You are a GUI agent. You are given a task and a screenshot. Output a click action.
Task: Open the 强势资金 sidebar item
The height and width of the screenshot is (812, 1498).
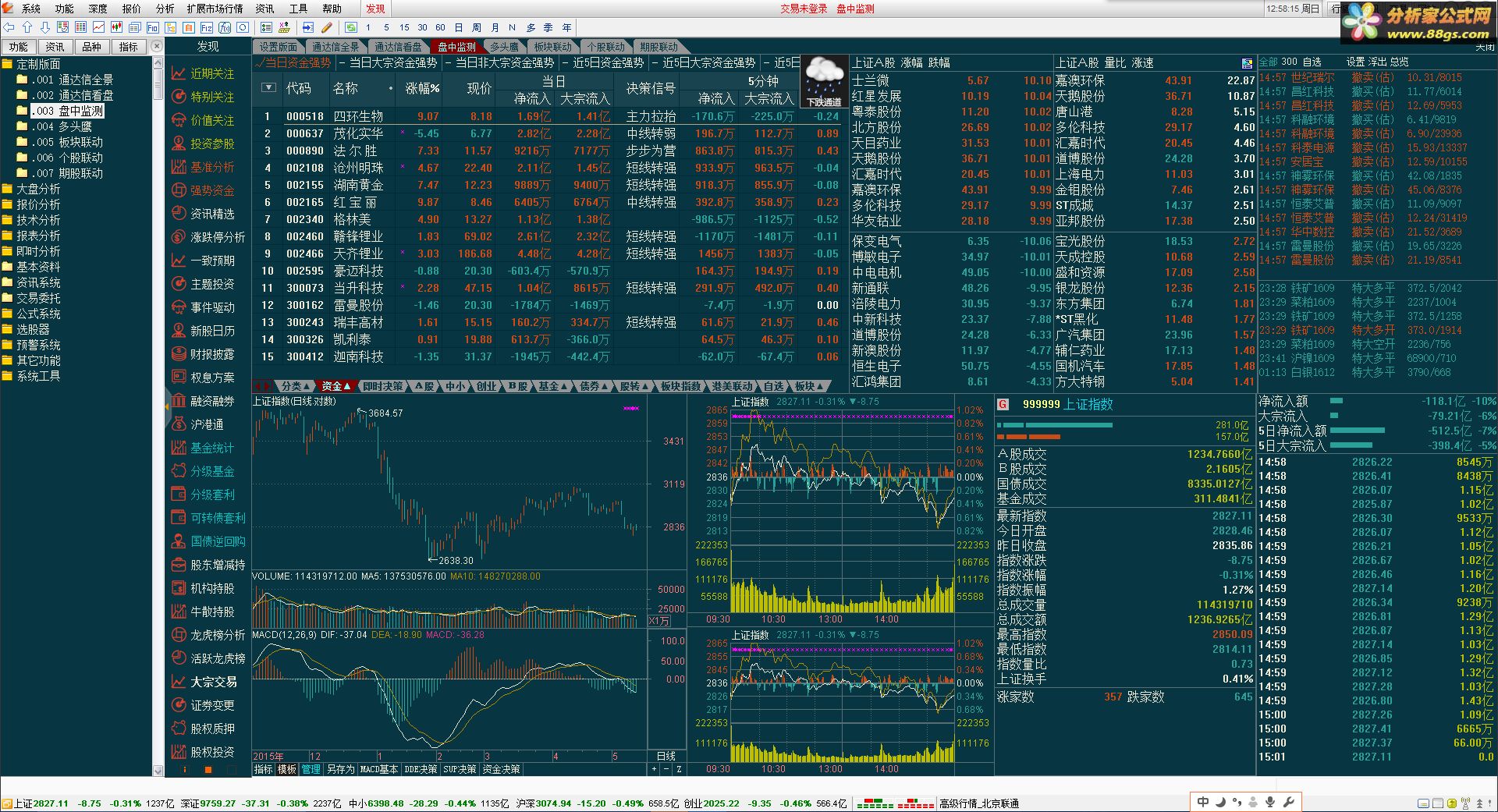point(203,190)
